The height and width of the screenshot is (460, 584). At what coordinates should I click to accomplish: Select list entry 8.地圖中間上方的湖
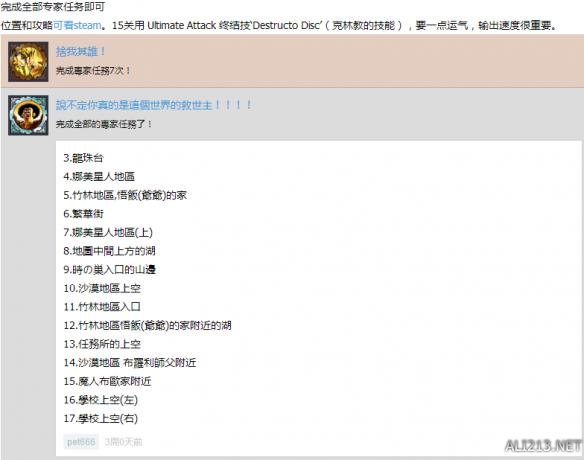109,251
